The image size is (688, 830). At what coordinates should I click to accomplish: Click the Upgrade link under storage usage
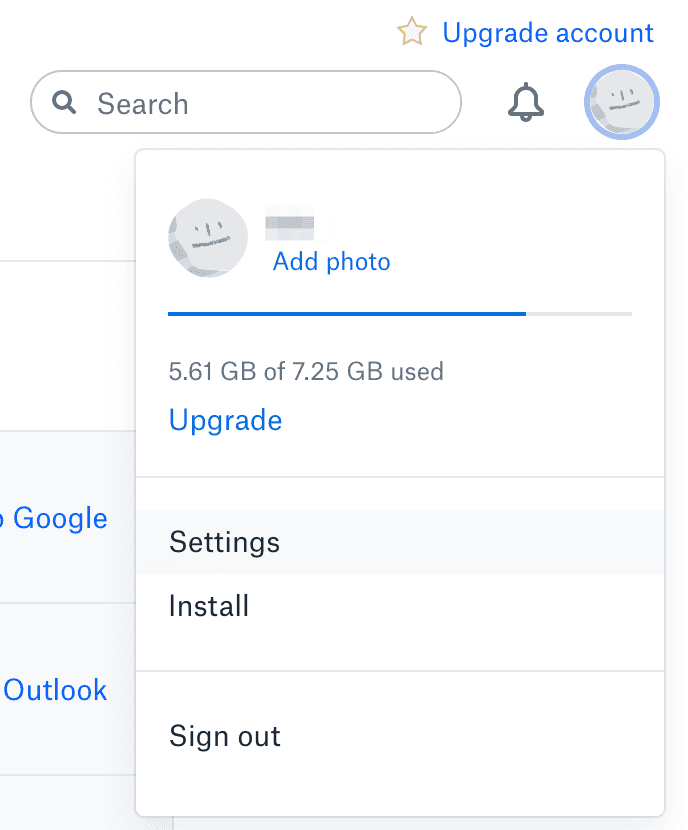(226, 420)
